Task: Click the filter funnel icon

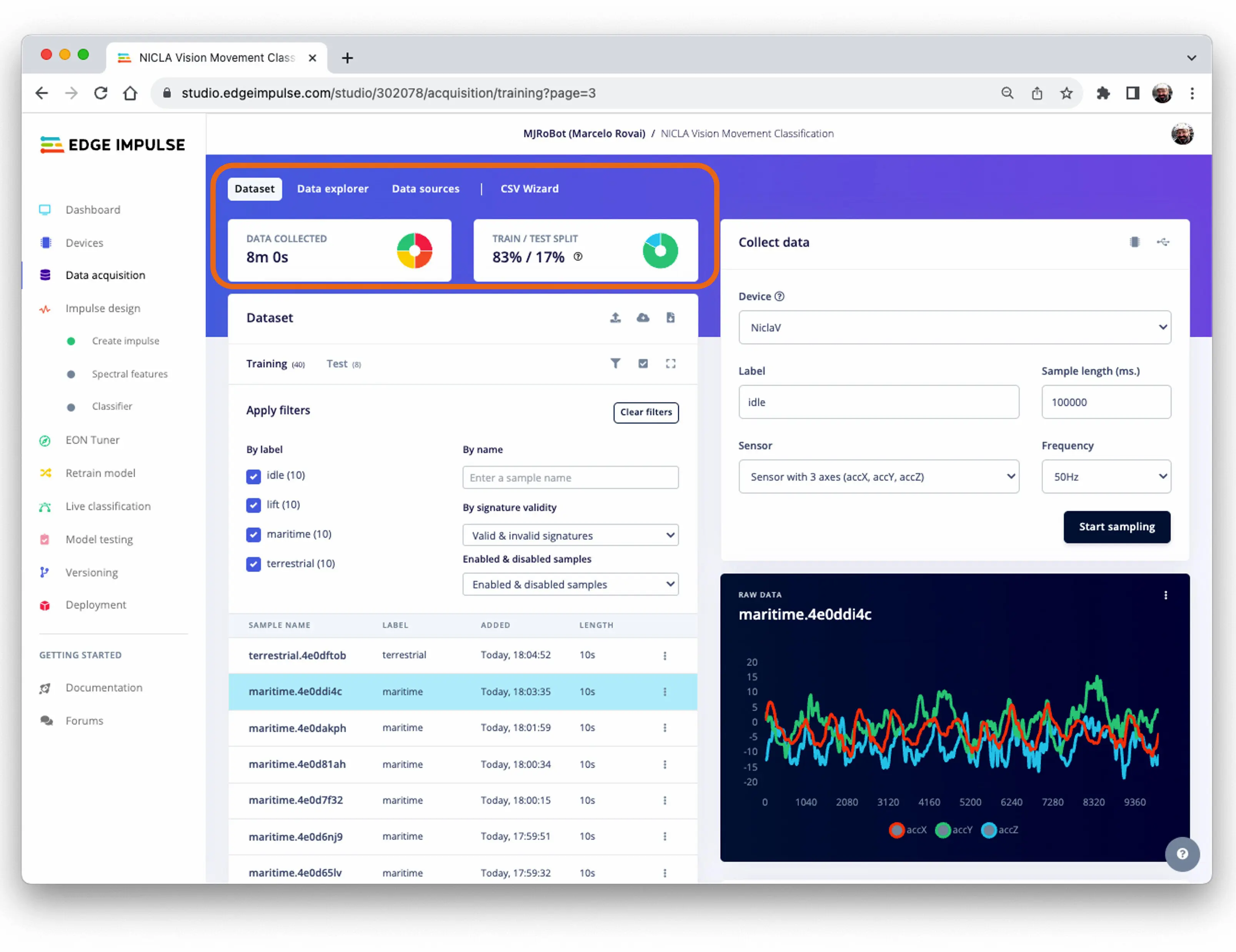Action: pos(615,363)
